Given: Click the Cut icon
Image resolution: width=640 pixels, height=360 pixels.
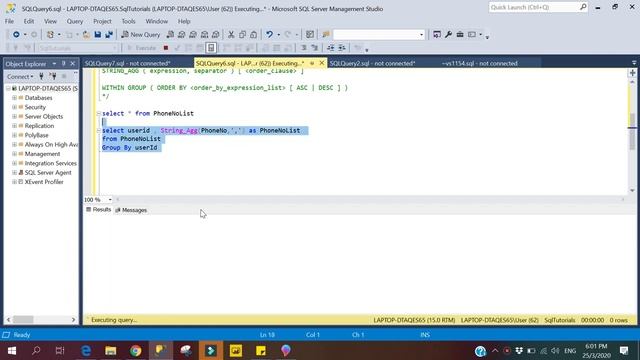Looking at the screenshot, I should coord(231,35).
